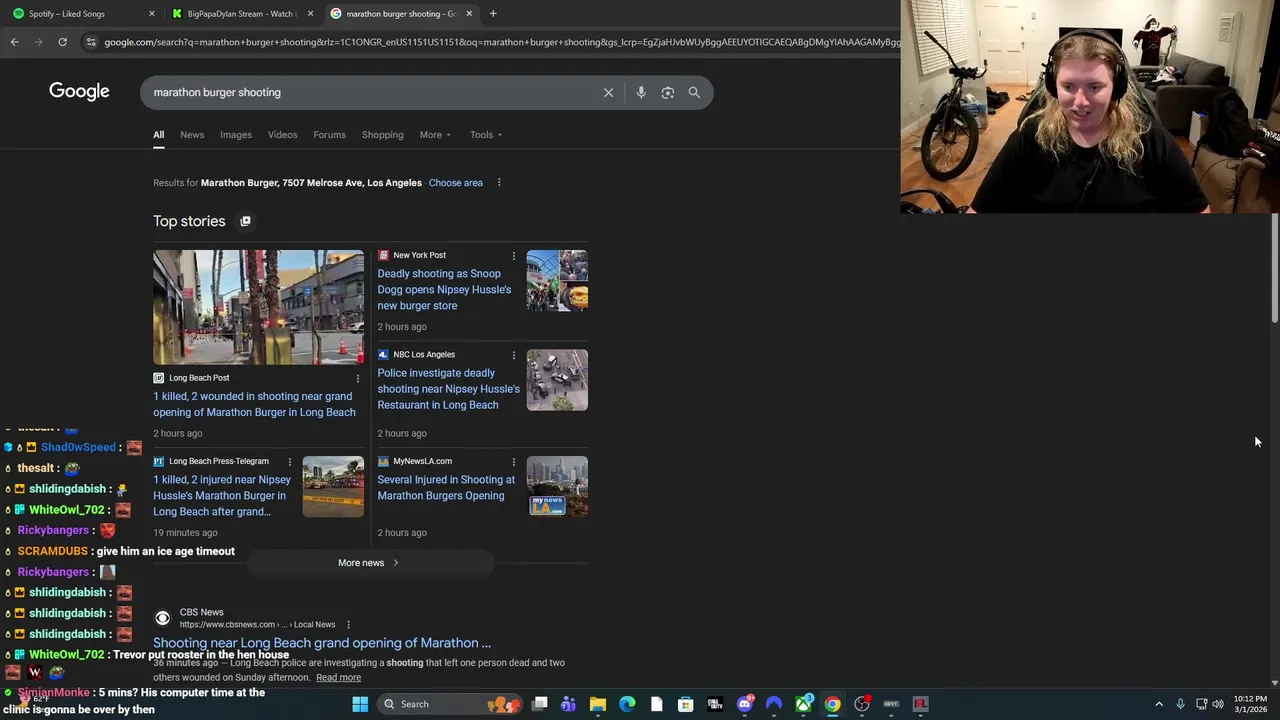Open 1 killed, 2 wounded Long Beach Post headline
This screenshot has height=720, width=1280.
pos(254,404)
